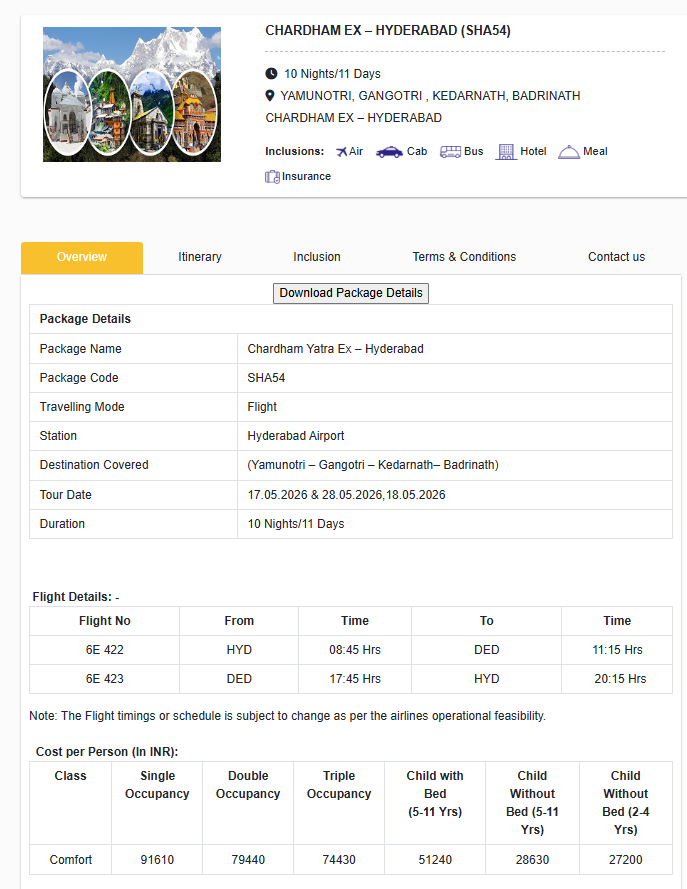View the Terms & Conditions tab
Image resolution: width=687 pixels, height=889 pixels.
pyautogui.click(x=464, y=257)
